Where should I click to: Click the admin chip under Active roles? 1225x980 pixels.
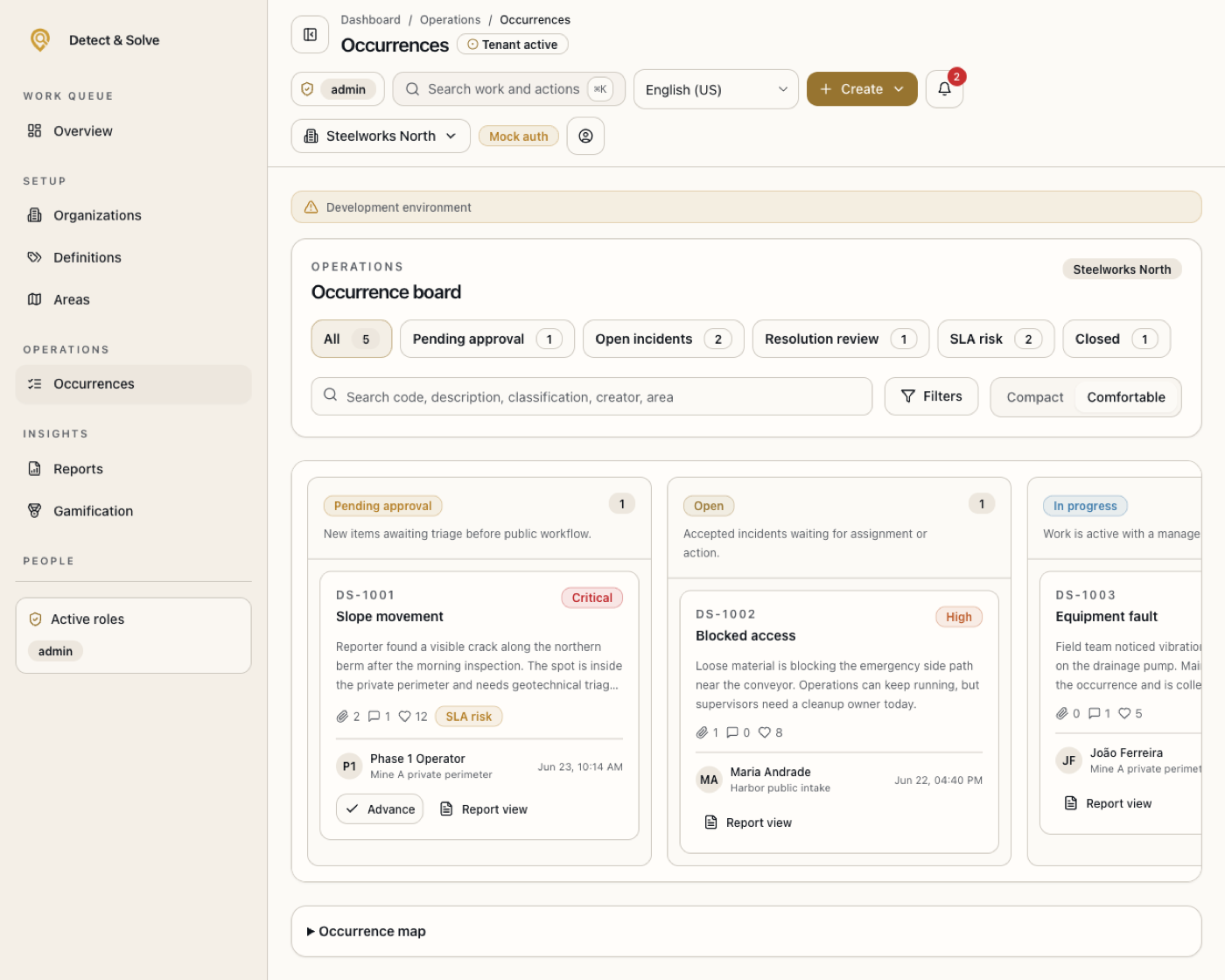coord(55,651)
